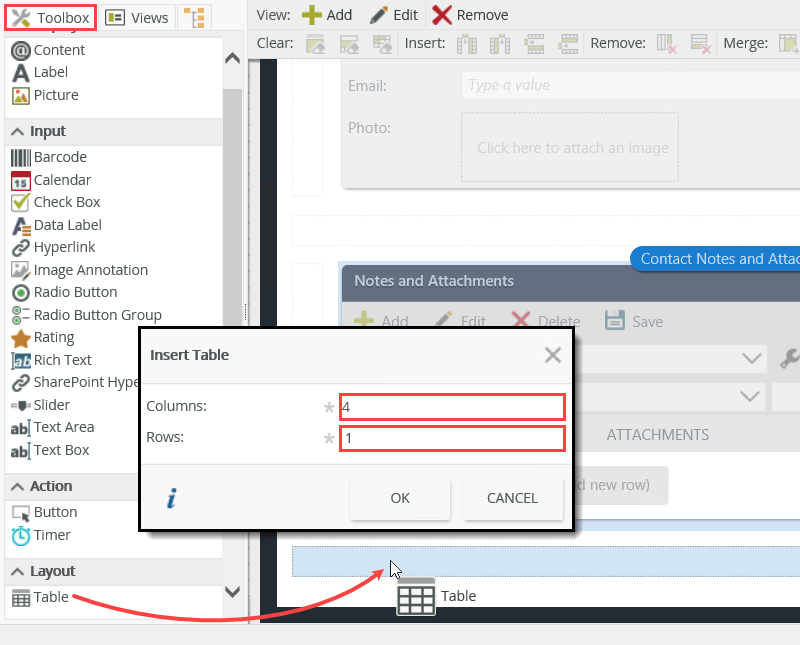This screenshot has height=645, width=800.
Task: Switch to the Views tab
Action: (137, 17)
